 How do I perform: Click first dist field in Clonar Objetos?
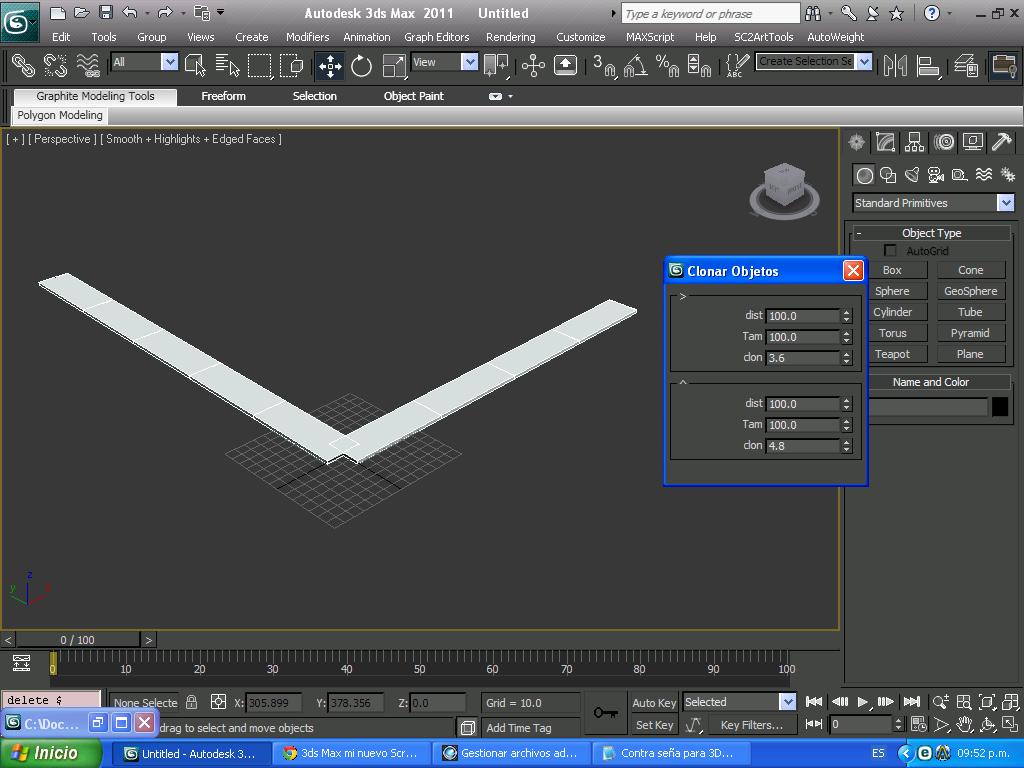pyautogui.click(x=803, y=316)
